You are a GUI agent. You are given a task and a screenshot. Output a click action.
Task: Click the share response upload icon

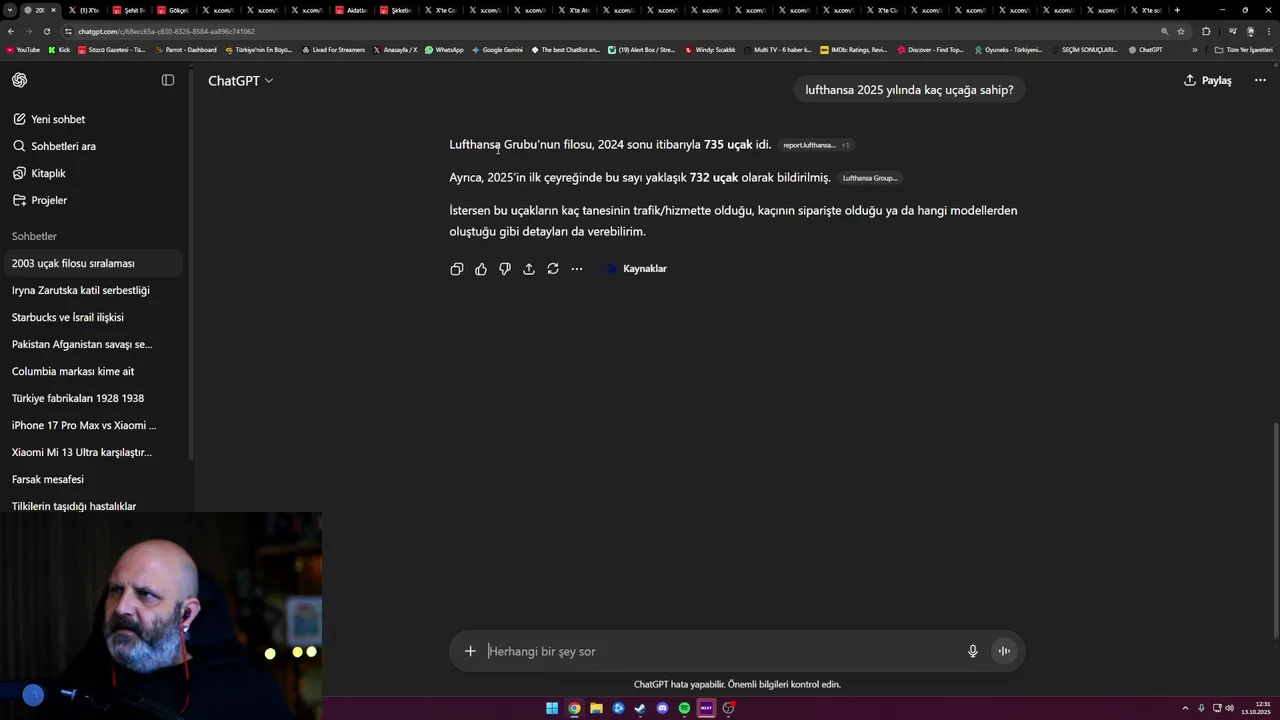tap(529, 269)
